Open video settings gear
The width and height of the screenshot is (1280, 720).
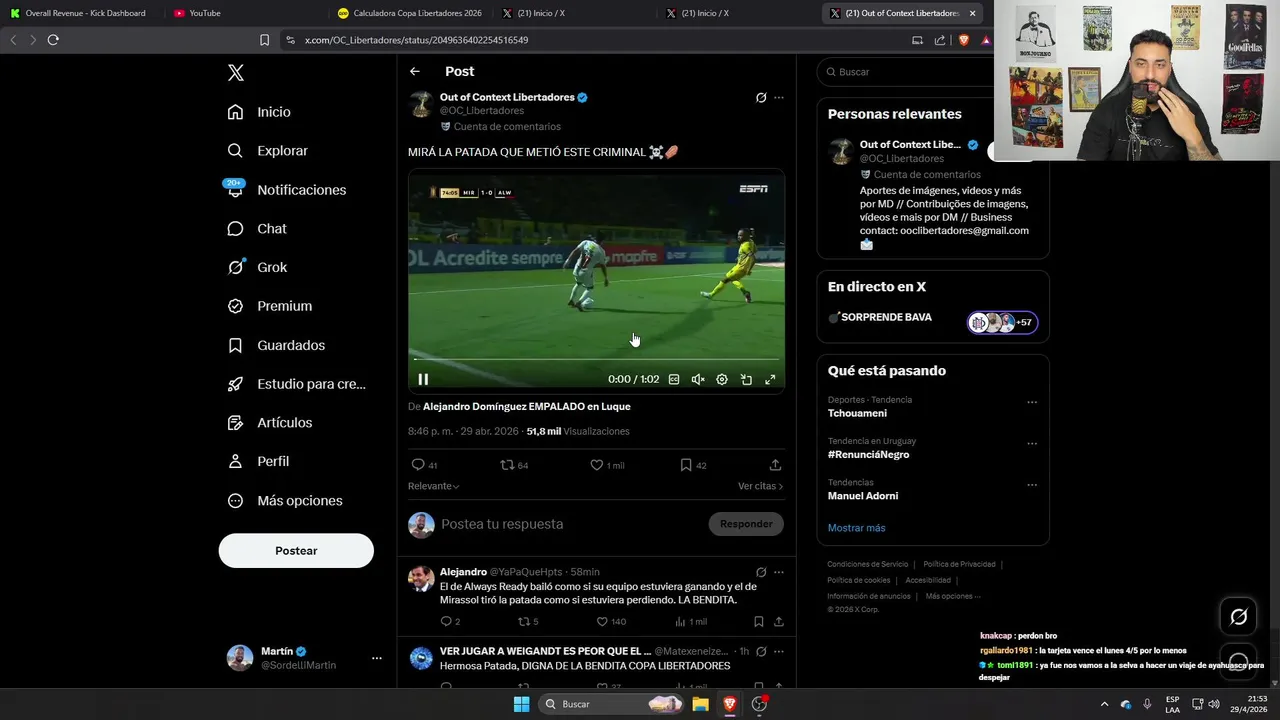(x=722, y=379)
